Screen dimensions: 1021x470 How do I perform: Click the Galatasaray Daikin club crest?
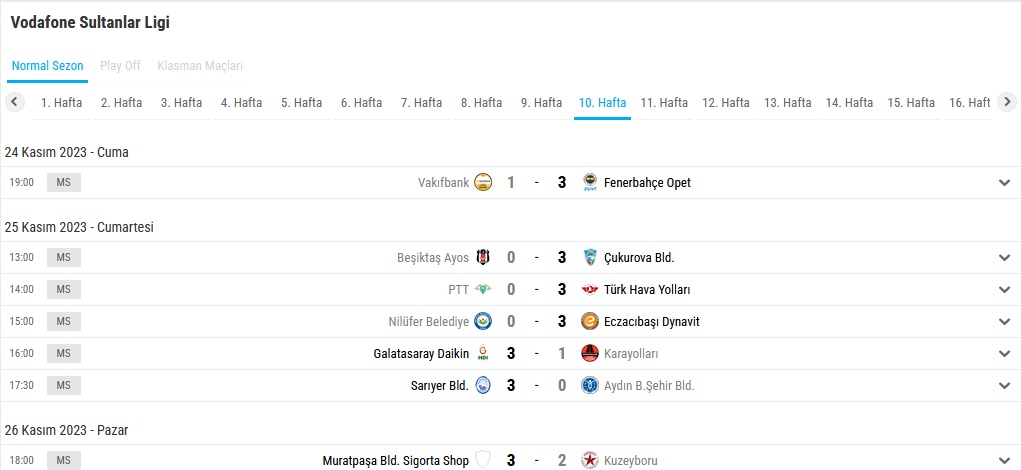pos(483,353)
